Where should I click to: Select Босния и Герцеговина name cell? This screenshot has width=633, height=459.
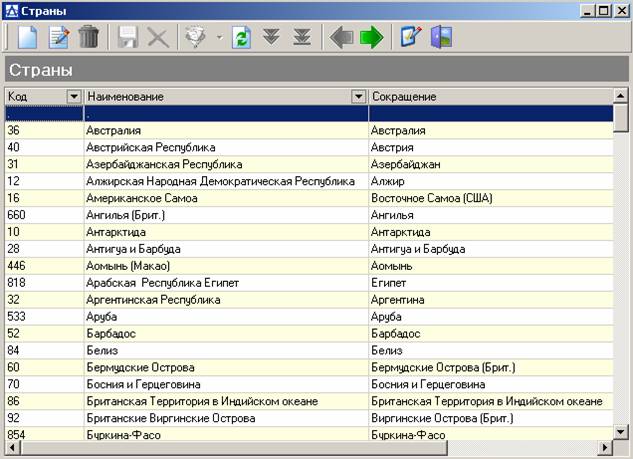pyautogui.click(x=226, y=384)
